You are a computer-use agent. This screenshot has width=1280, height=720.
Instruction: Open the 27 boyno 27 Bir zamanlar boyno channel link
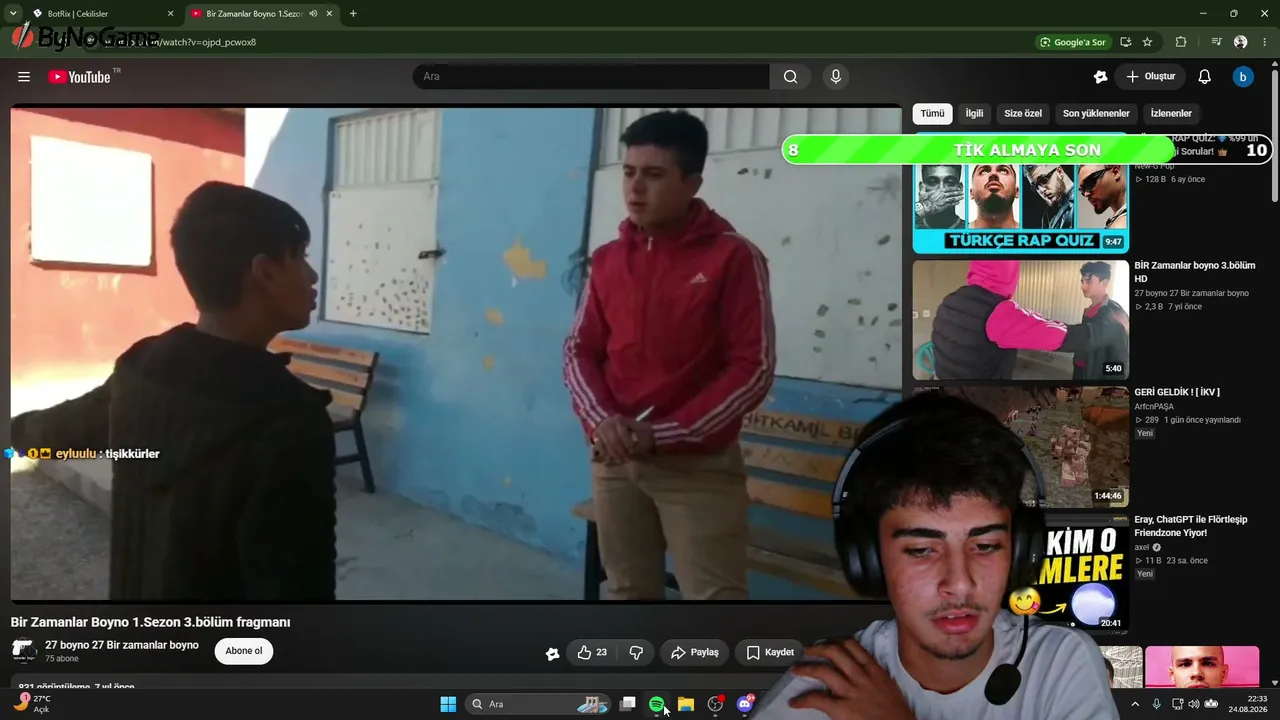coord(122,645)
